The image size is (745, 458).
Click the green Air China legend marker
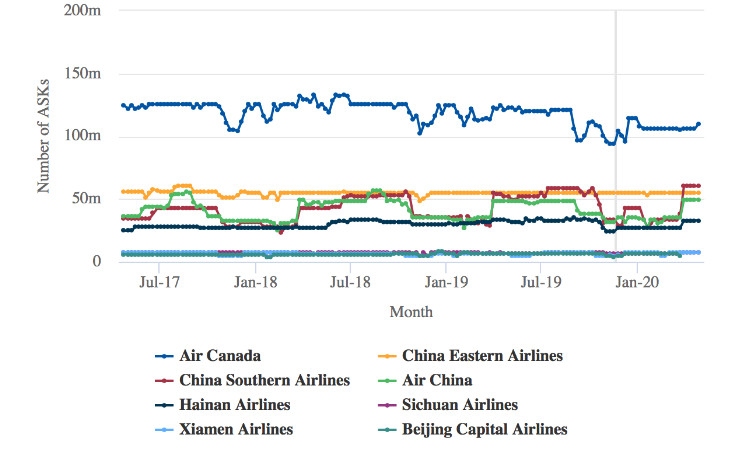click(x=386, y=381)
